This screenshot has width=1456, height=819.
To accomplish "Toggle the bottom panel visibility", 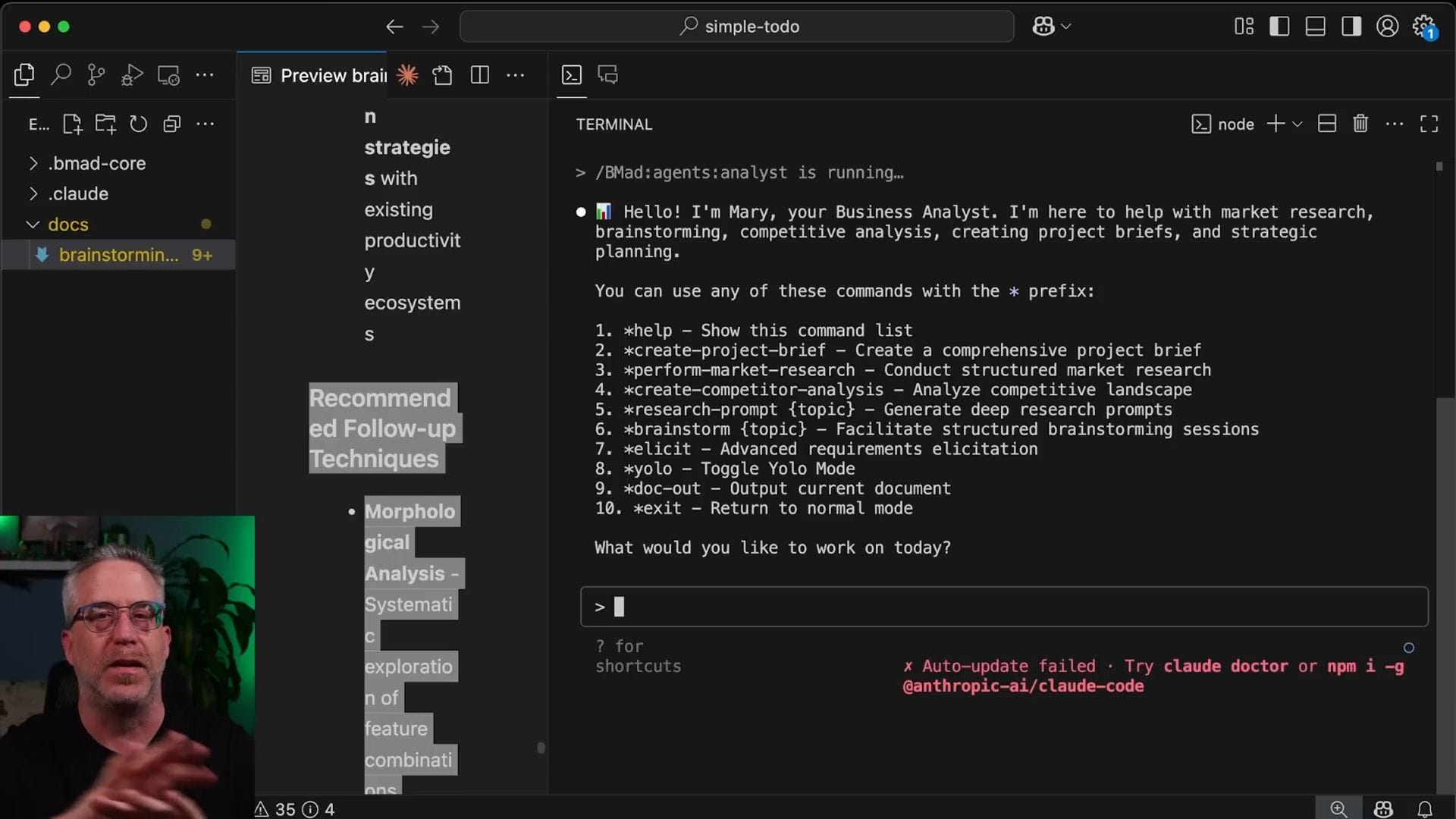I will click(x=1315, y=27).
